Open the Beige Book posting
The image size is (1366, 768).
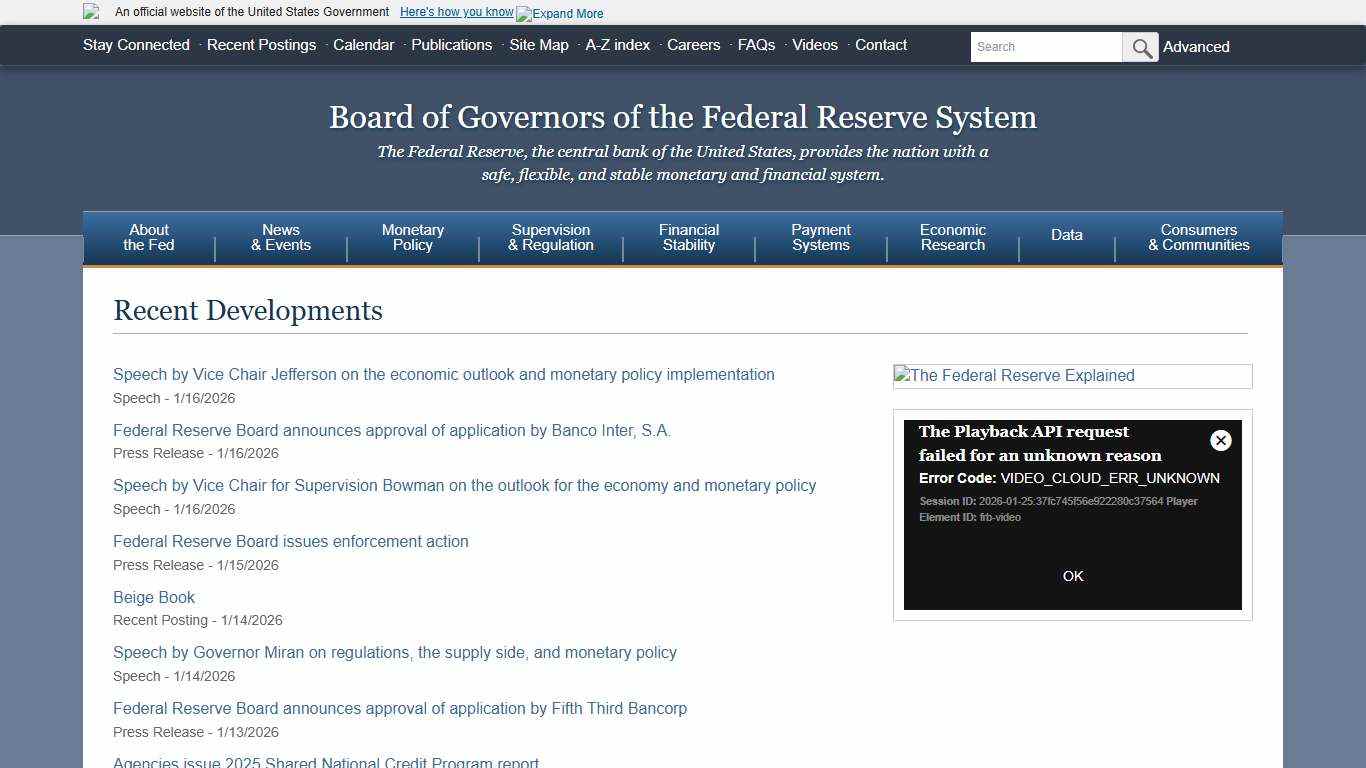[153, 597]
